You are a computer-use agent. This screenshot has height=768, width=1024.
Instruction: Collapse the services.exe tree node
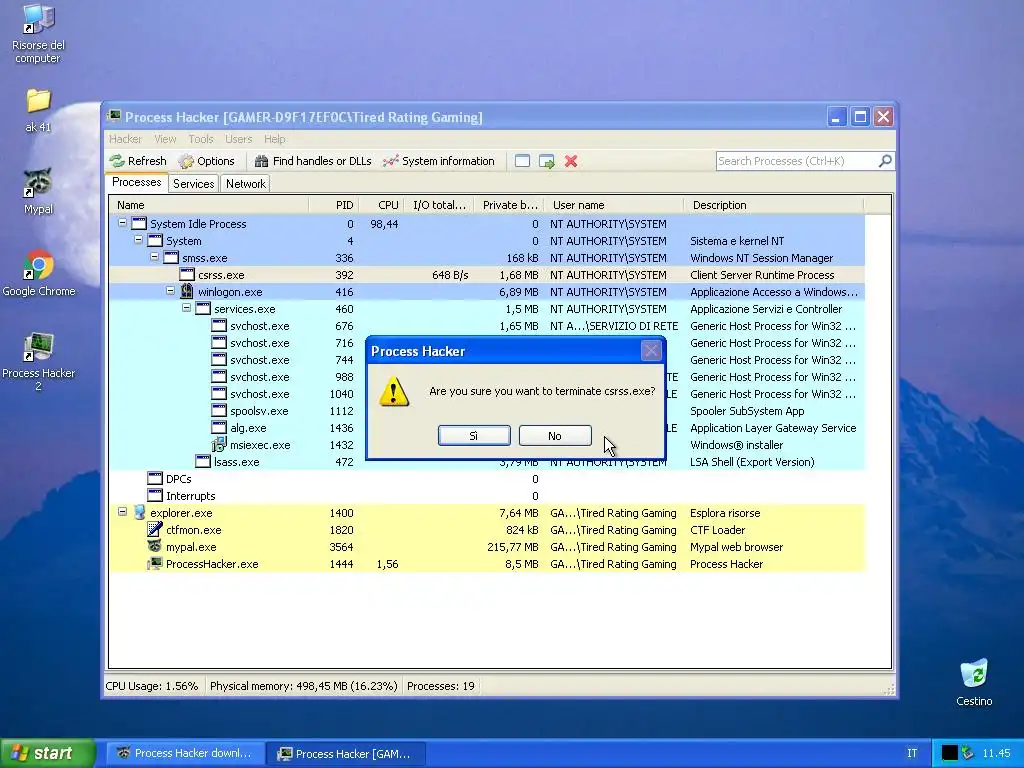point(186,308)
